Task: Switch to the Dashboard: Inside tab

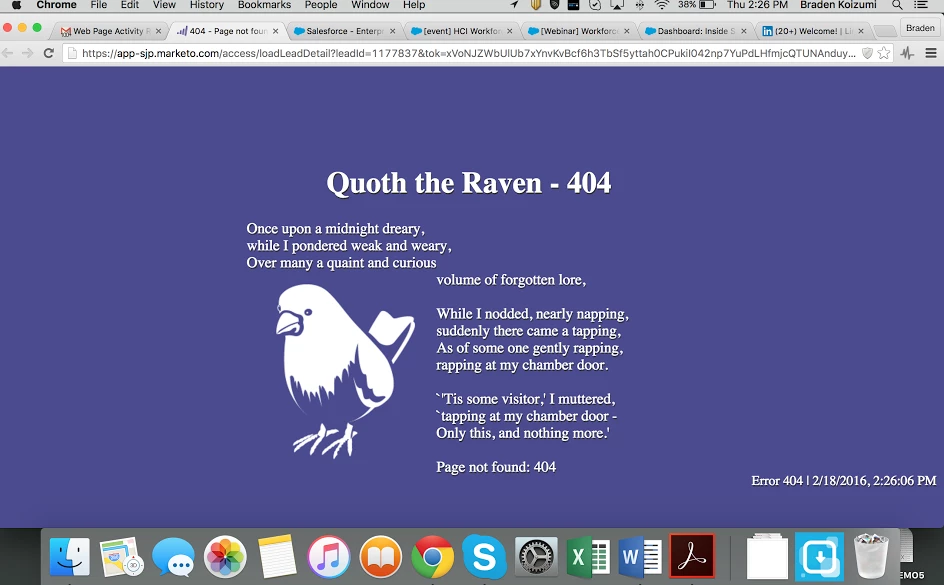Action: (x=695, y=31)
